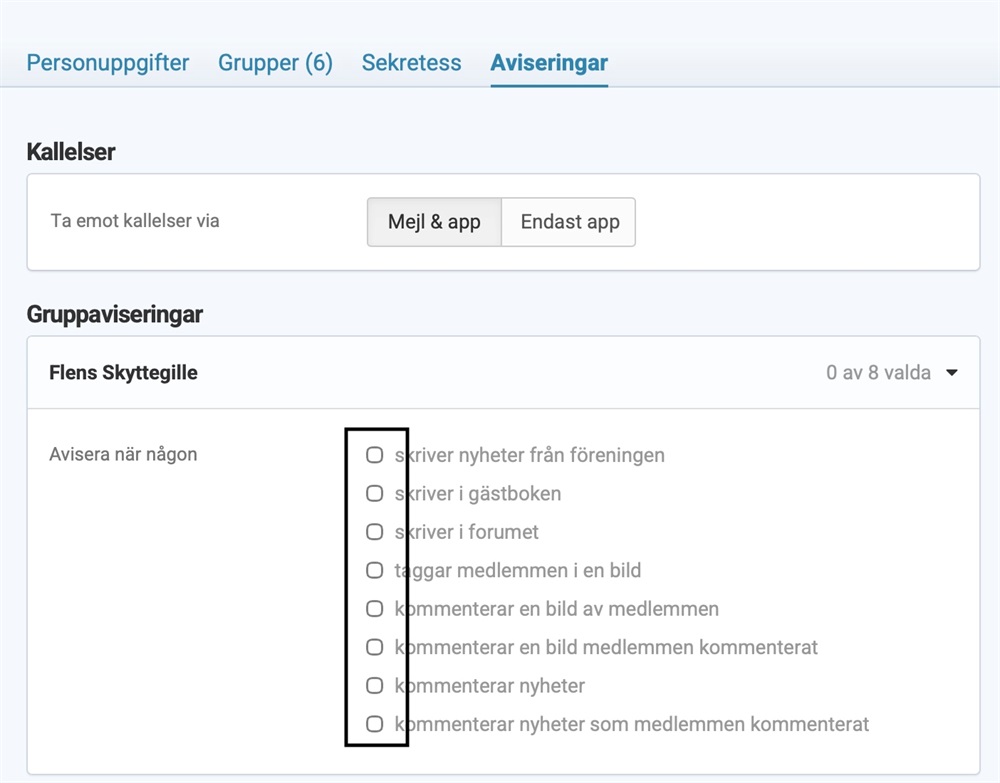Check the skriver i forumet option
Image resolution: width=1000 pixels, height=783 pixels.
tap(374, 532)
